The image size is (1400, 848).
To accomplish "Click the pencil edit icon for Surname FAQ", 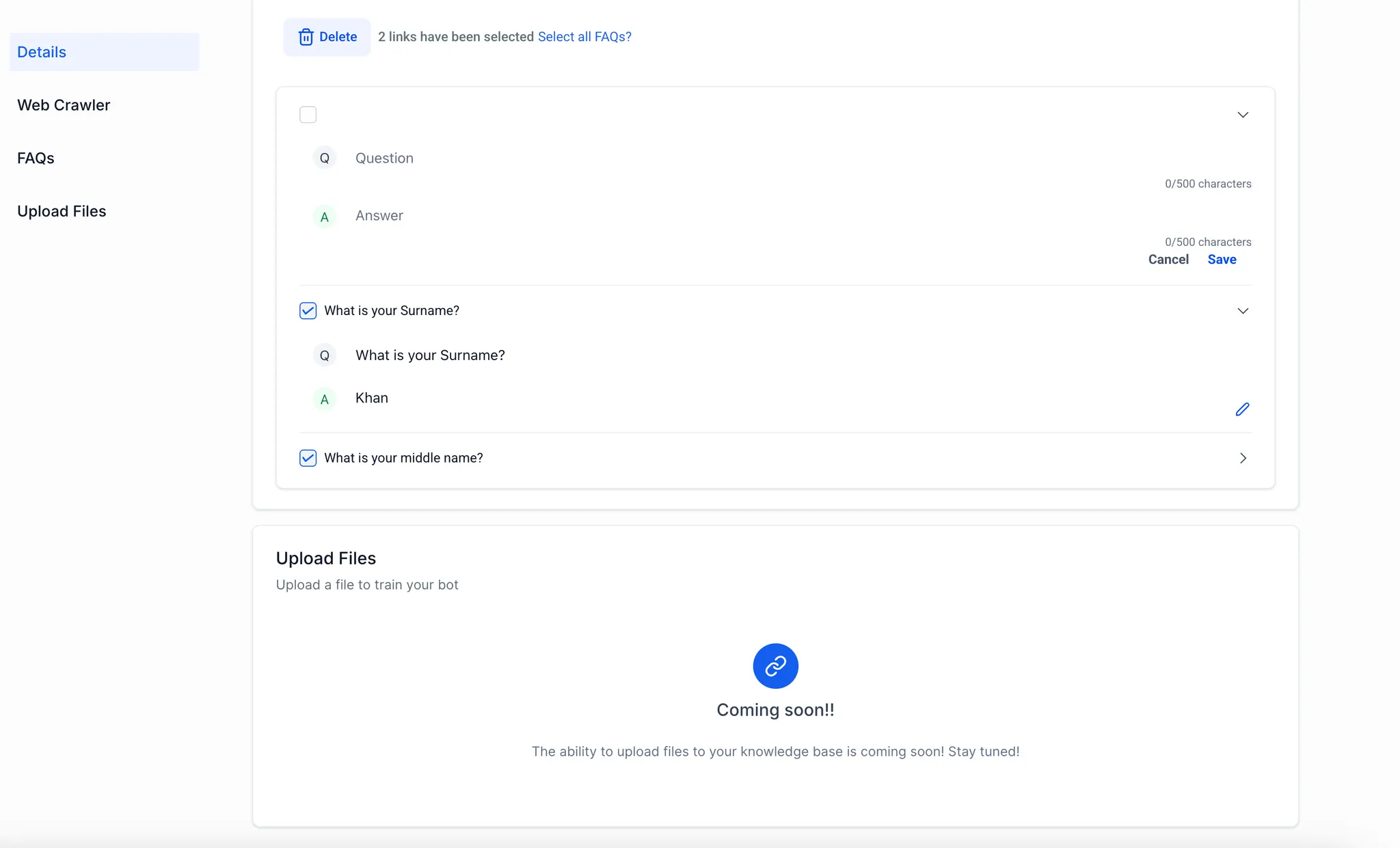I will pos(1242,409).
